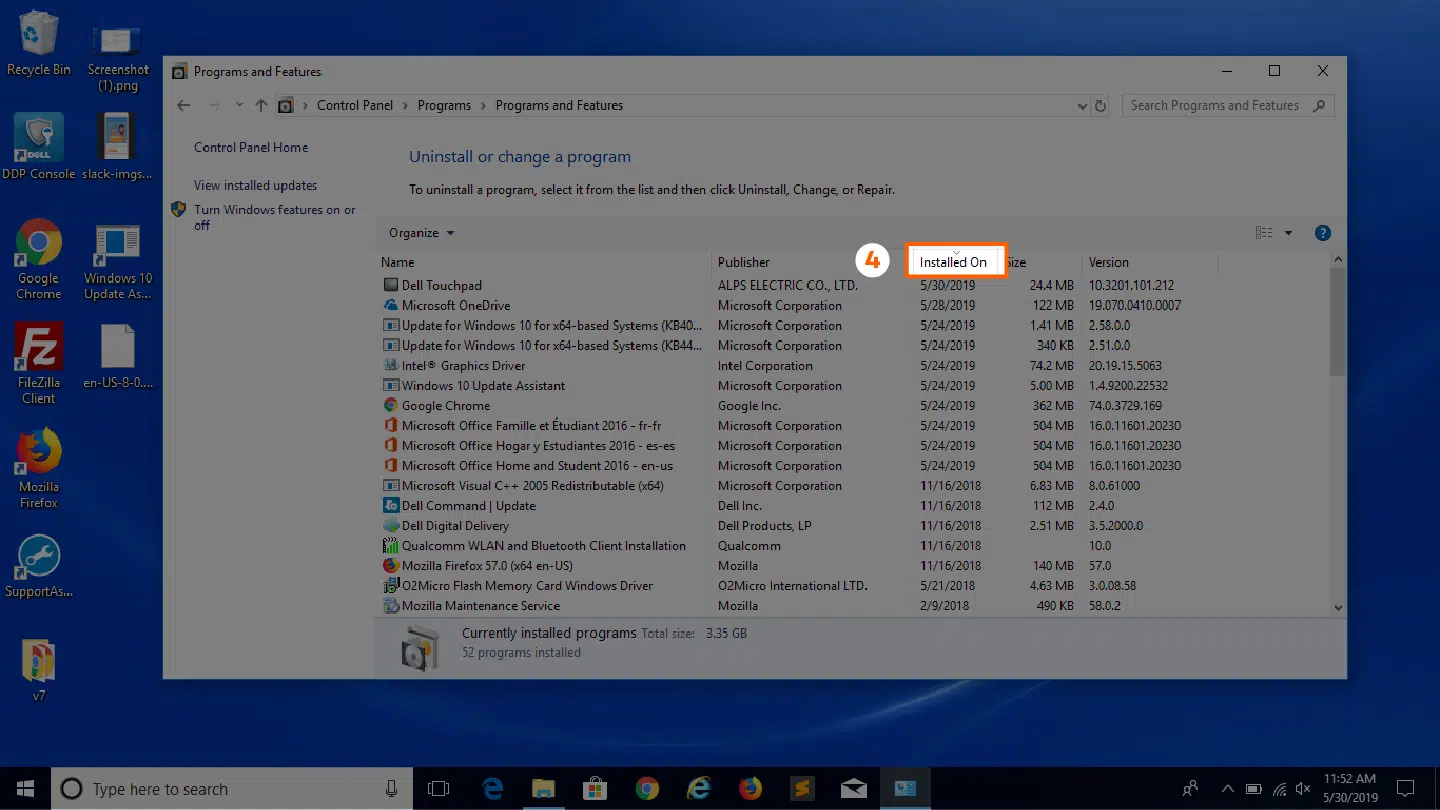Open the Action Center notifications icon
1440x810 pixels.
click(1405, 789)
